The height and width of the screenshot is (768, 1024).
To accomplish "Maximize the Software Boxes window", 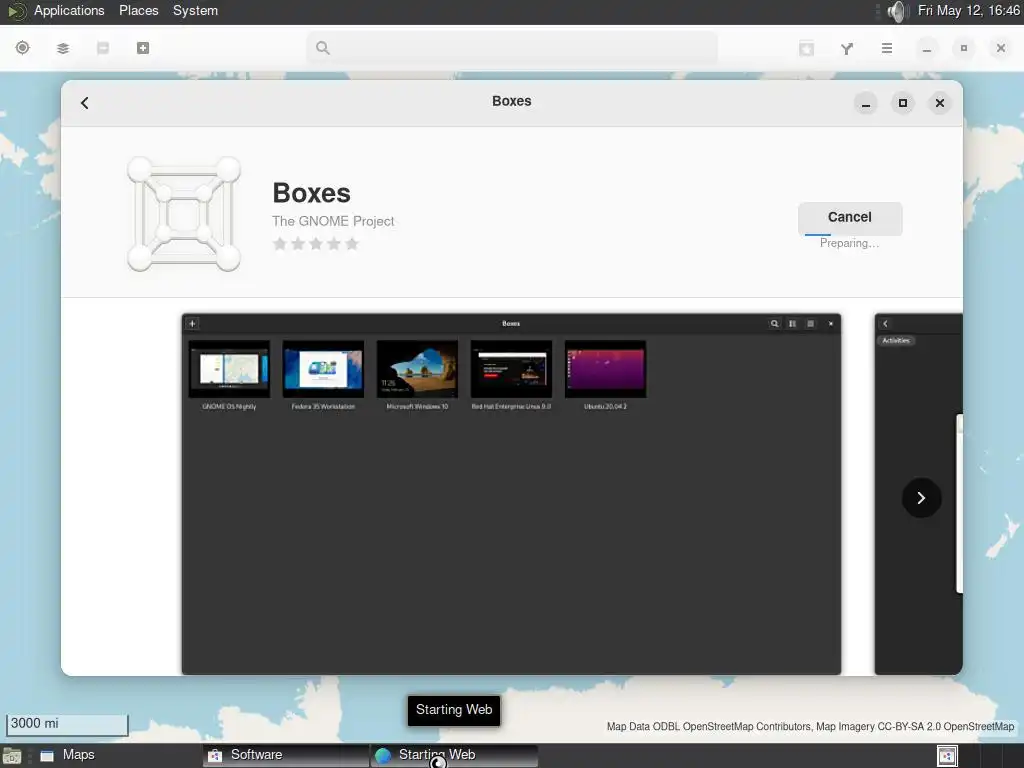I will [x=903, y=103].
